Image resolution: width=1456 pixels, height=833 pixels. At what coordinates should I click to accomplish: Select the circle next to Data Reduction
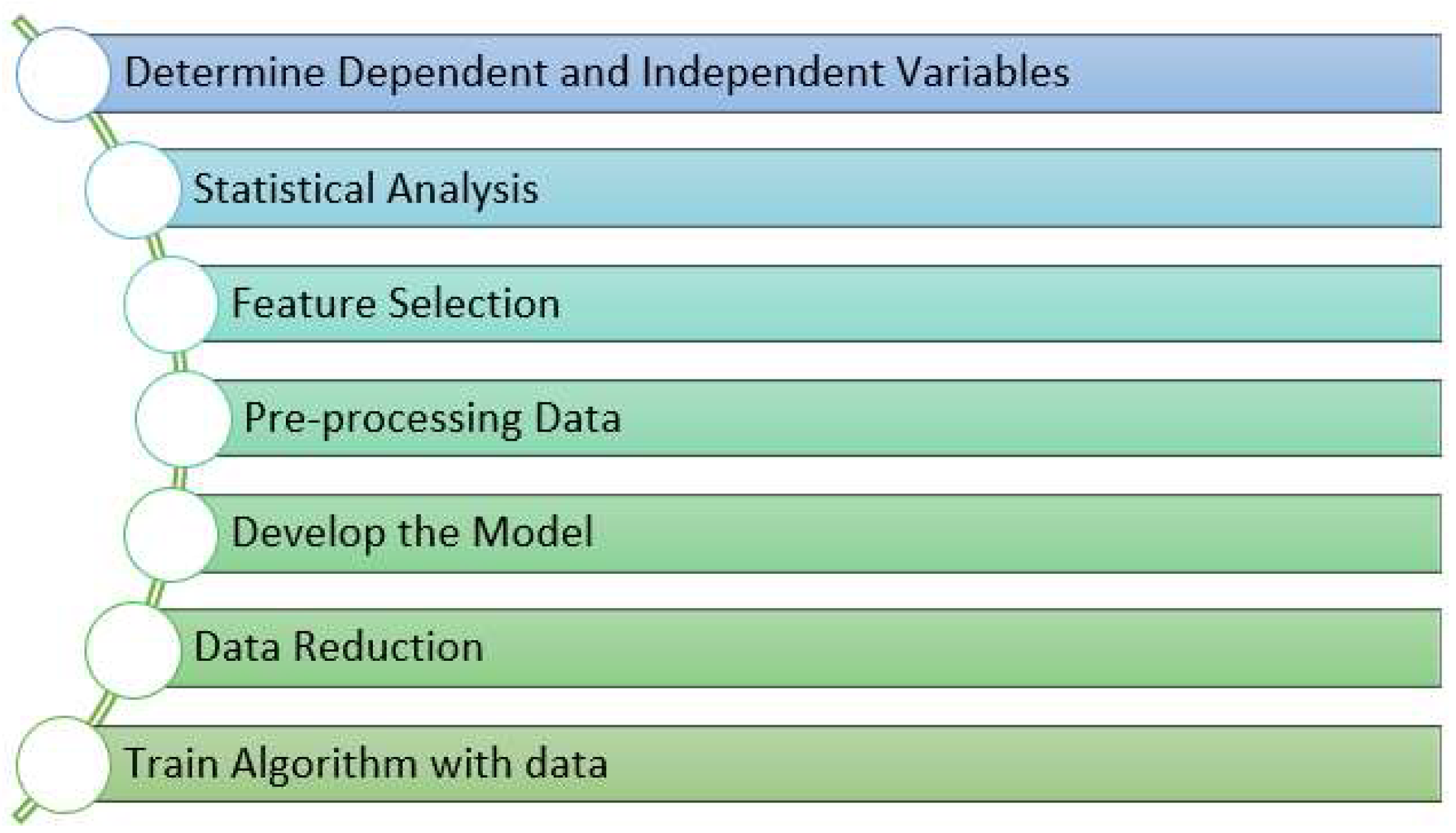coord(133,648)
